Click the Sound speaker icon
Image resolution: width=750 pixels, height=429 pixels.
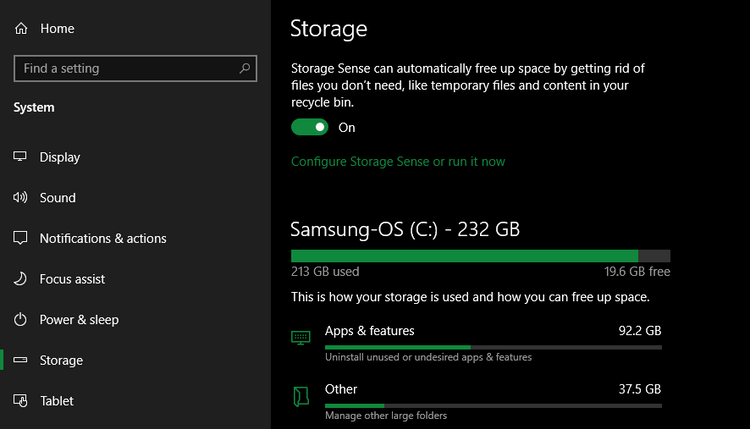[x=20, y=198]
